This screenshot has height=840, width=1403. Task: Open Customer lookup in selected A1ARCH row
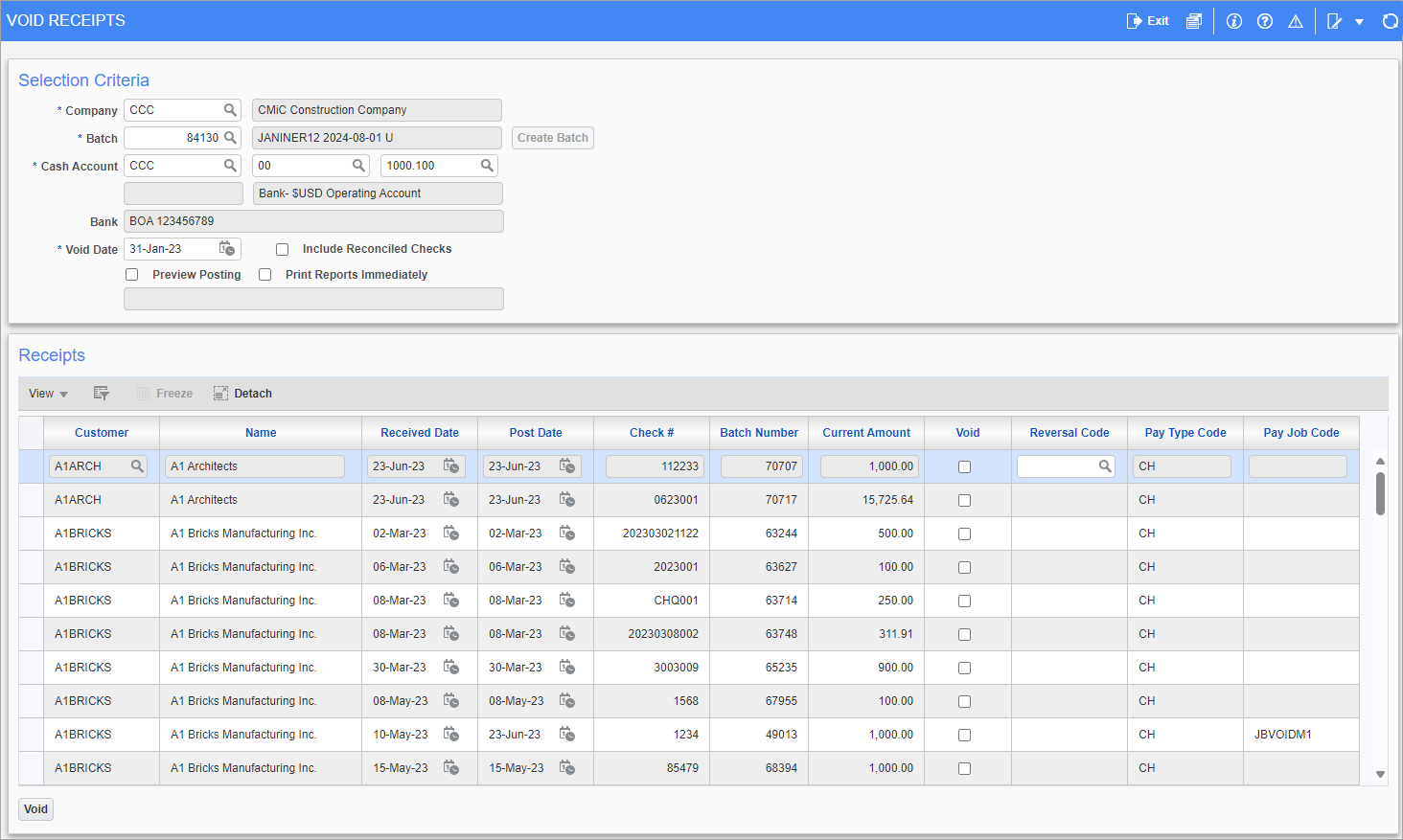(137, 466)
